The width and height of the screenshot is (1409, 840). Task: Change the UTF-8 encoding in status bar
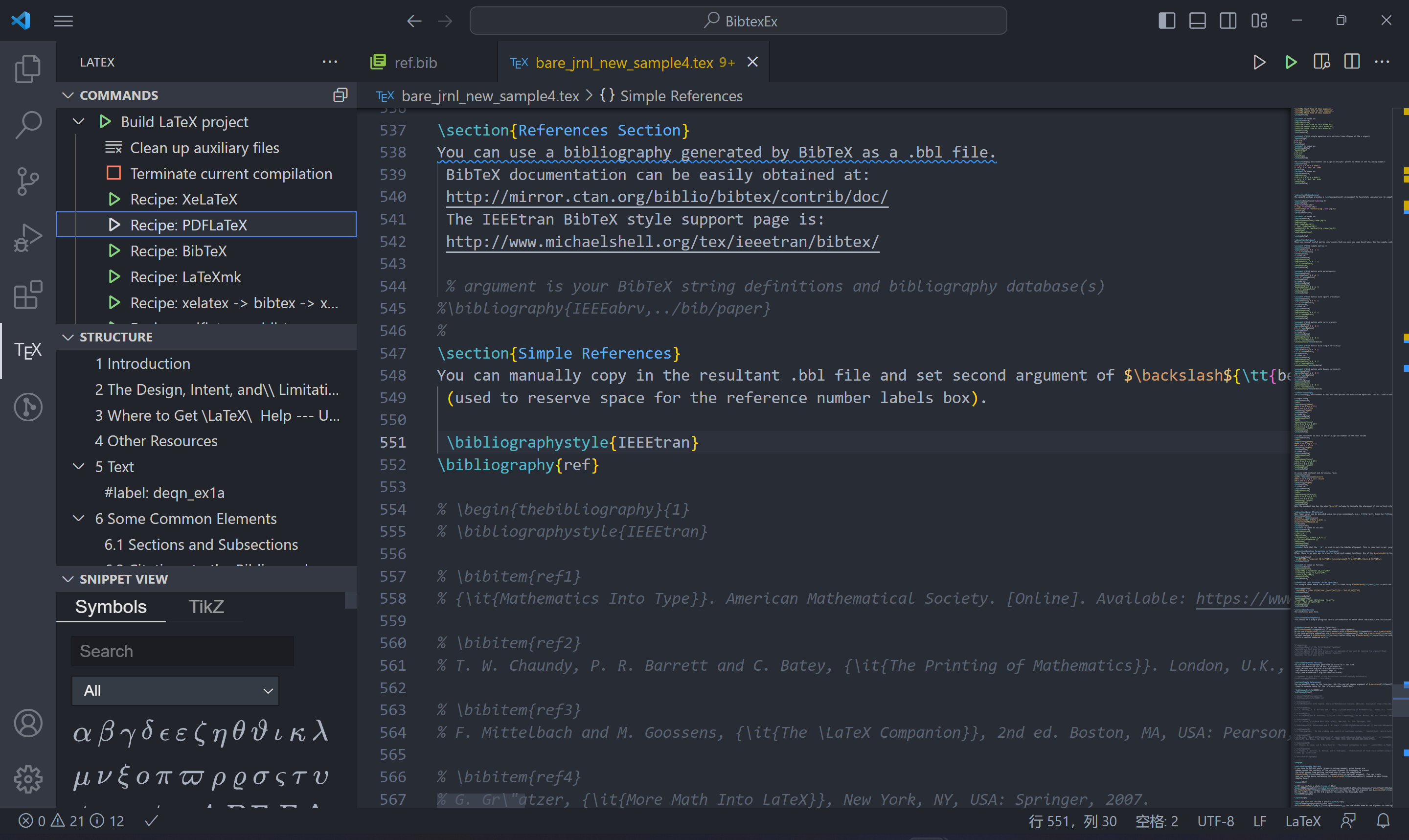(1215, 821)
